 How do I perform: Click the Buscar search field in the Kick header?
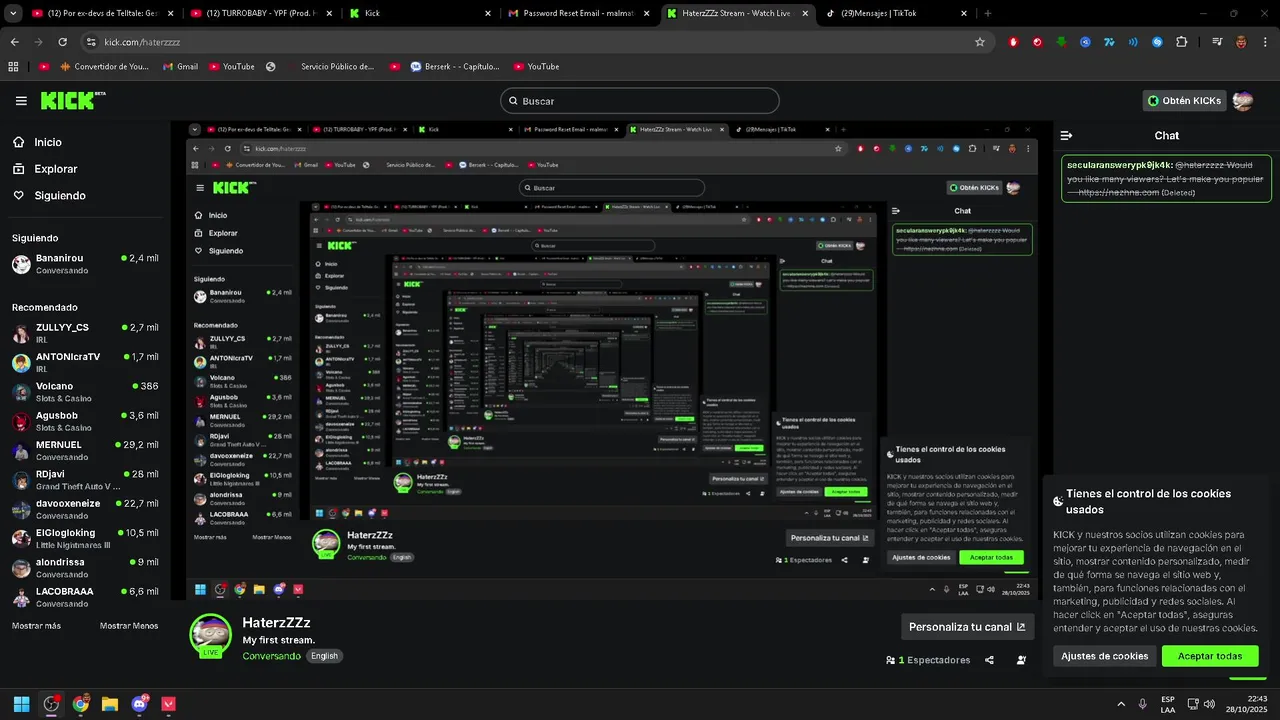640,101
